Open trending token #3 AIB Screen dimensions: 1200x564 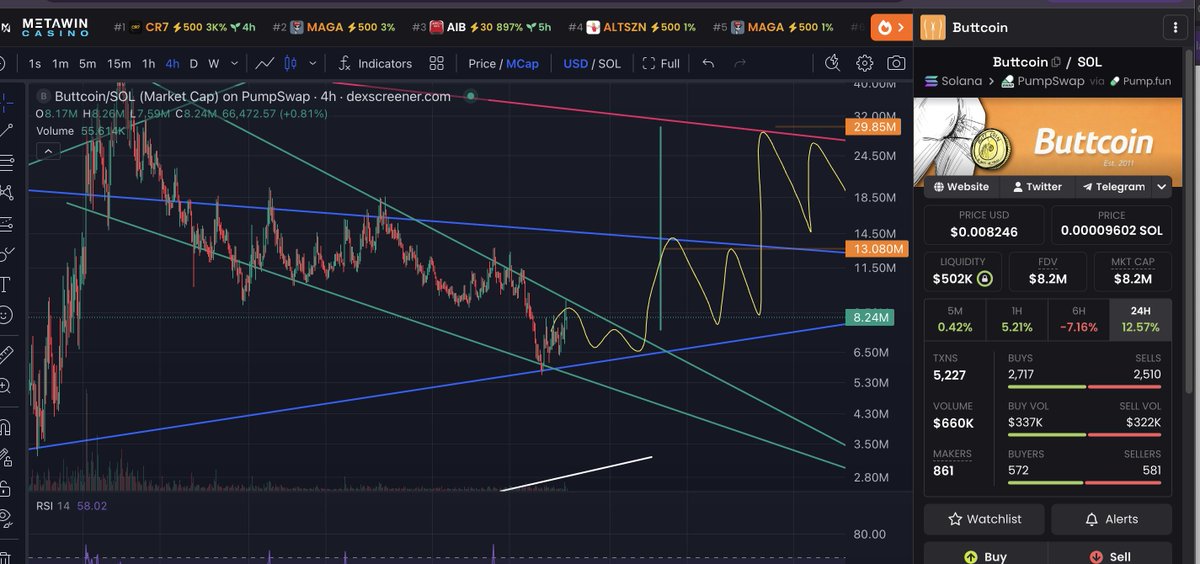(x=480, y=27)
